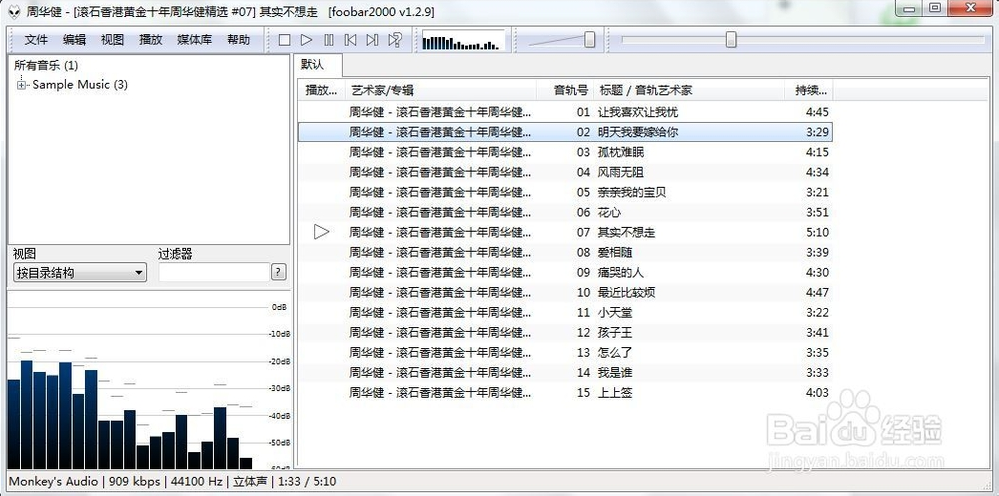
Task: Click the Play button in toolbar
Action: pyautogui.click(x=306, y=40)
